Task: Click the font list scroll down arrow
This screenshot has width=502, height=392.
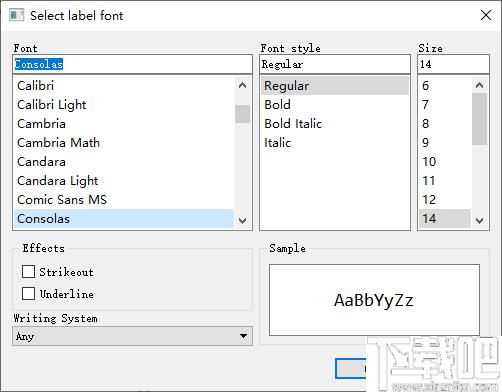Action: point(242,220)
